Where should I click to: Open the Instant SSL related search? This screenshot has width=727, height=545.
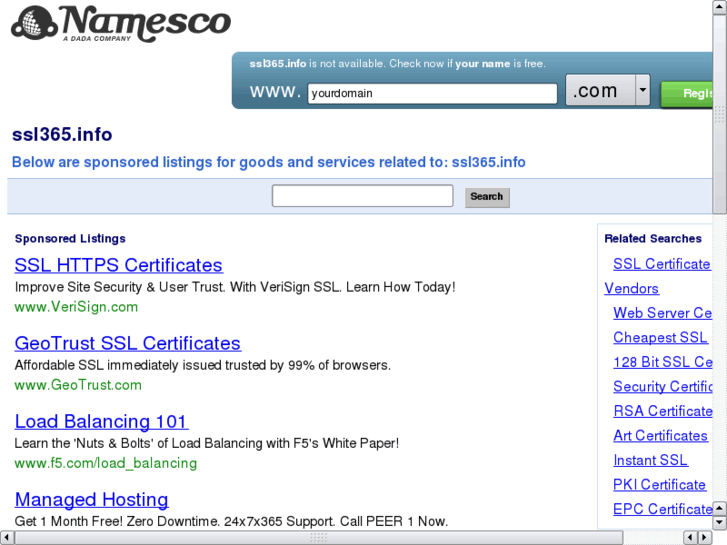click(x=650, y=460)
